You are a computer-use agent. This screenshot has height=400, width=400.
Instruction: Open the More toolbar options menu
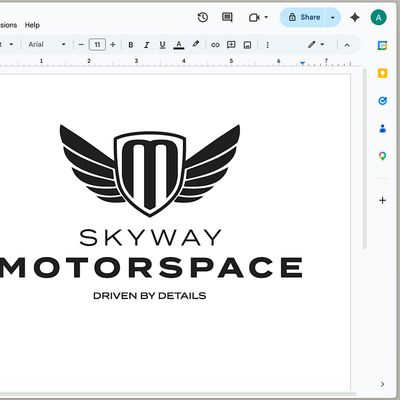267,45
